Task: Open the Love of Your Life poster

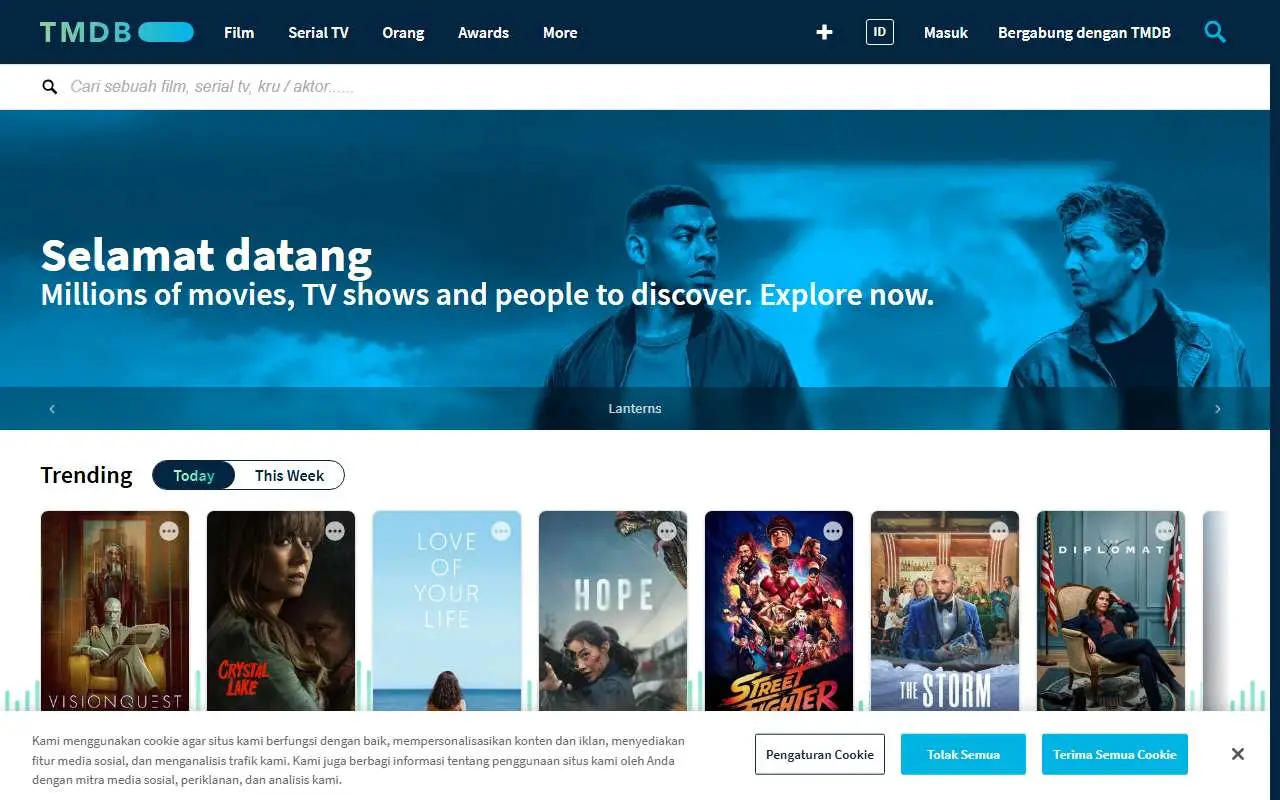Action: coord(447,611)
